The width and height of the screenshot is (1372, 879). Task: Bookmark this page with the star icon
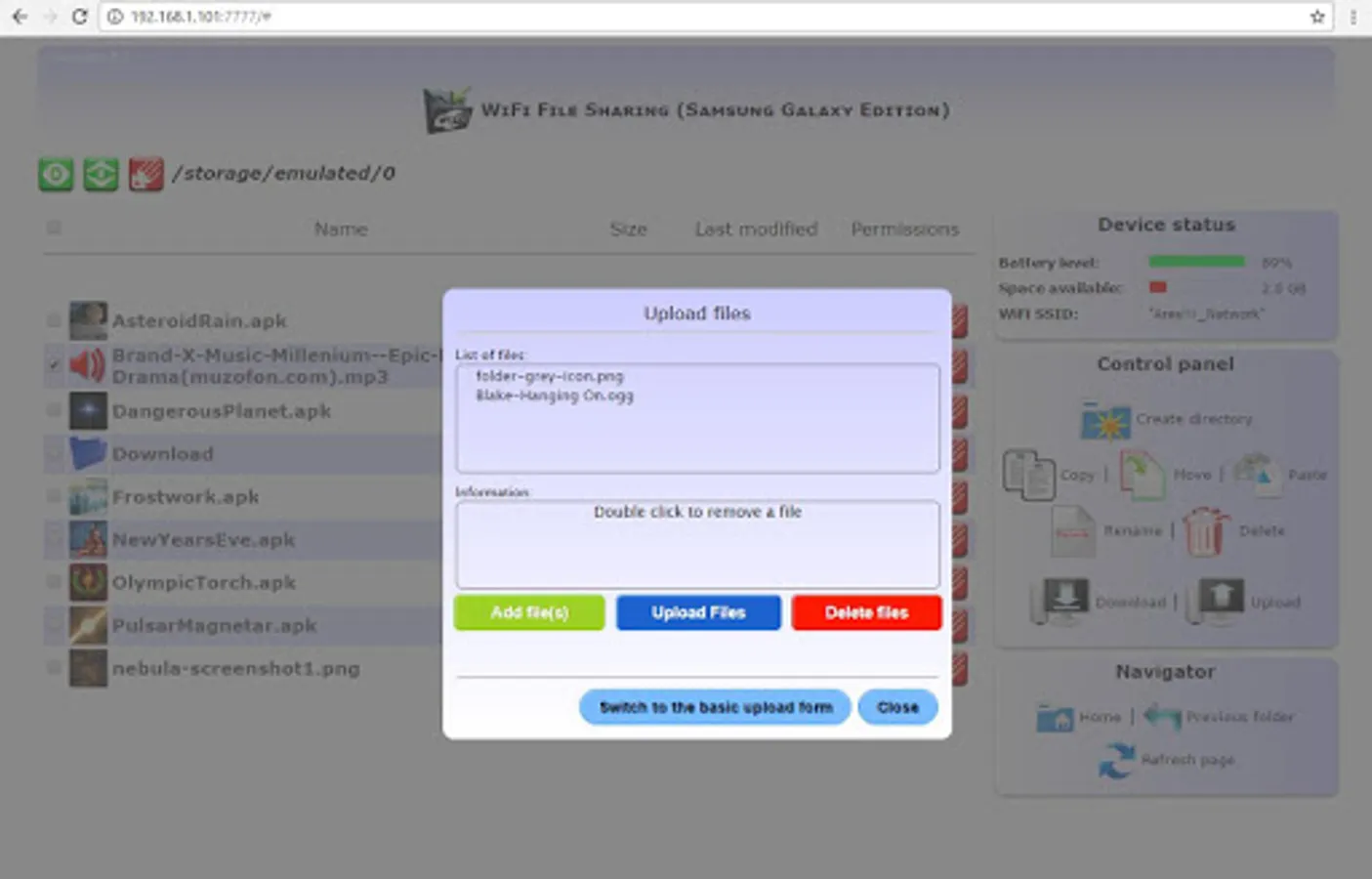(1317, 17)
